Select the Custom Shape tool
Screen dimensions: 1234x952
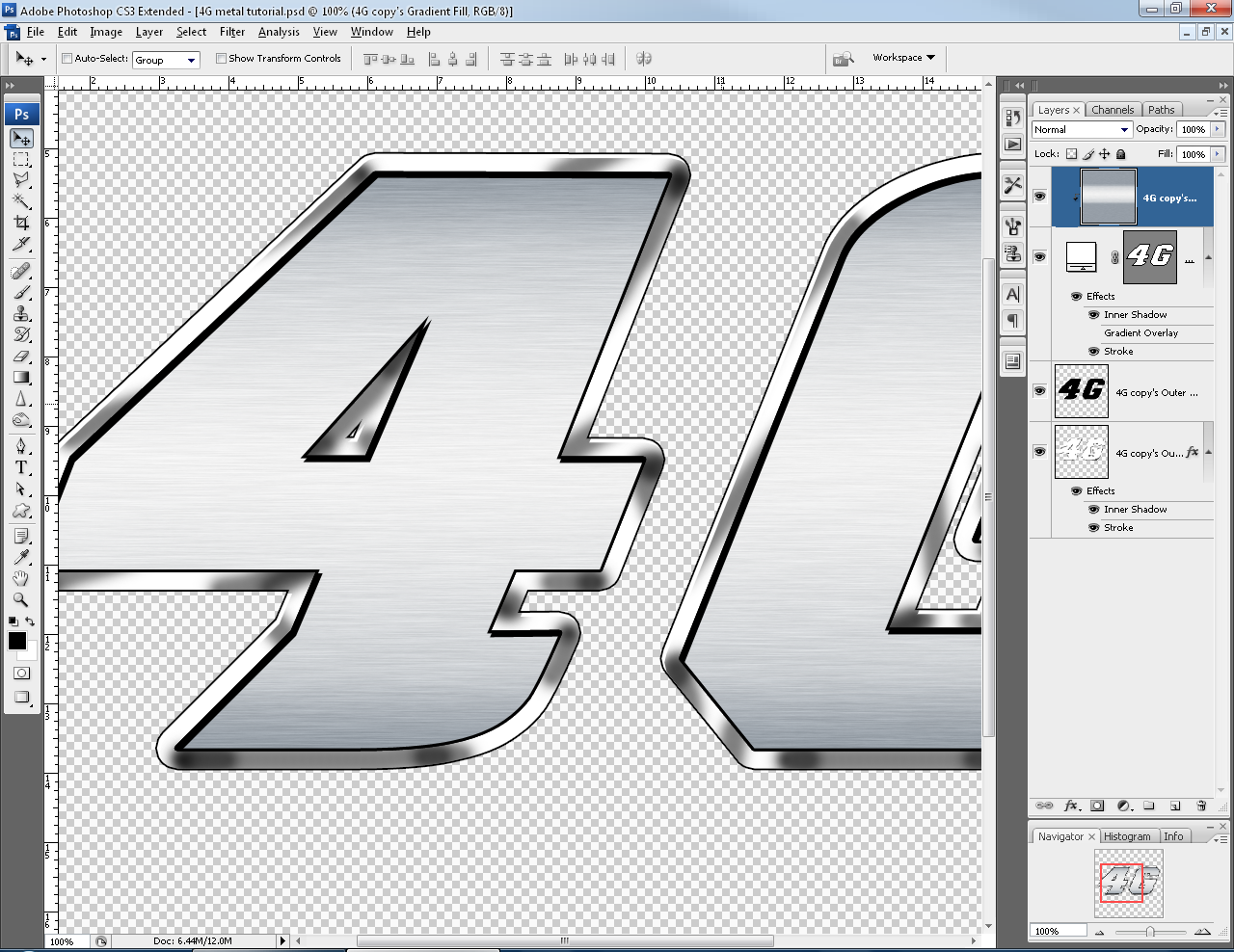coord(21,510)
